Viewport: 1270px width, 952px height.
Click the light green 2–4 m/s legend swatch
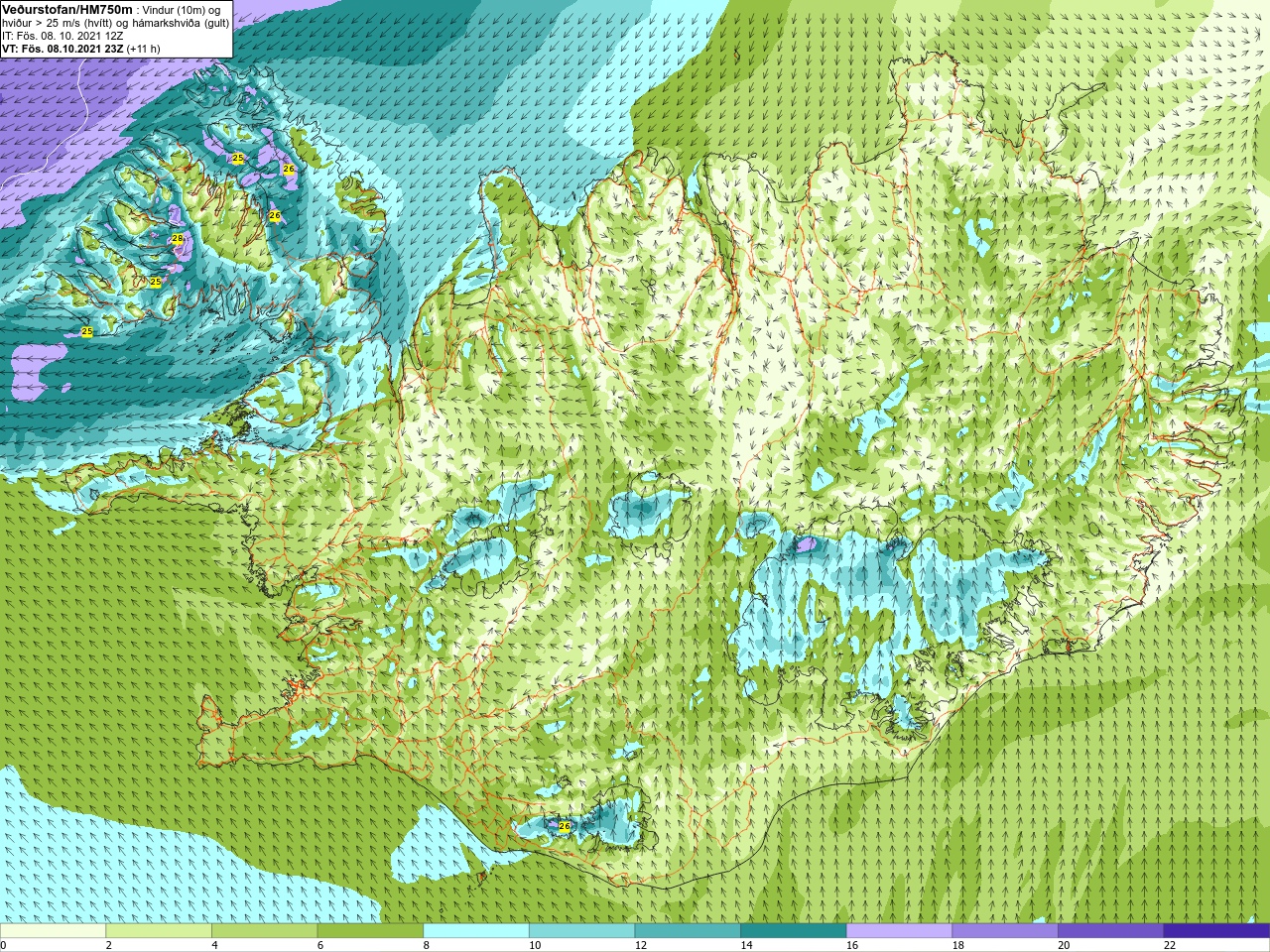[x=159, y=931]
